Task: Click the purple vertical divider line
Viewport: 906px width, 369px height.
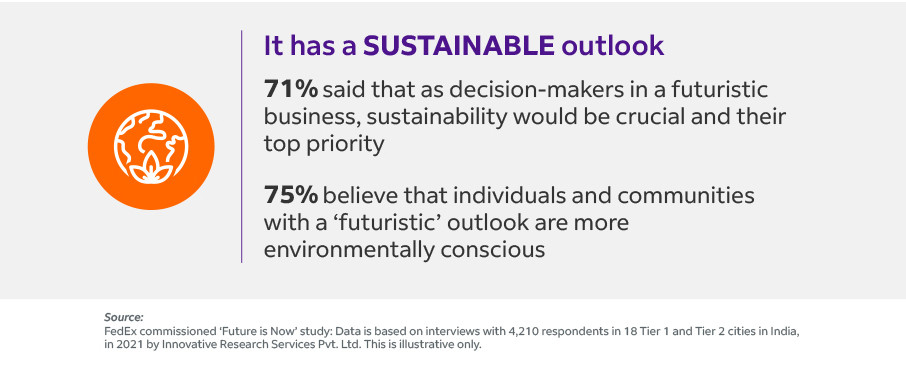Action: pyautogui.click(x=241, y=146)
